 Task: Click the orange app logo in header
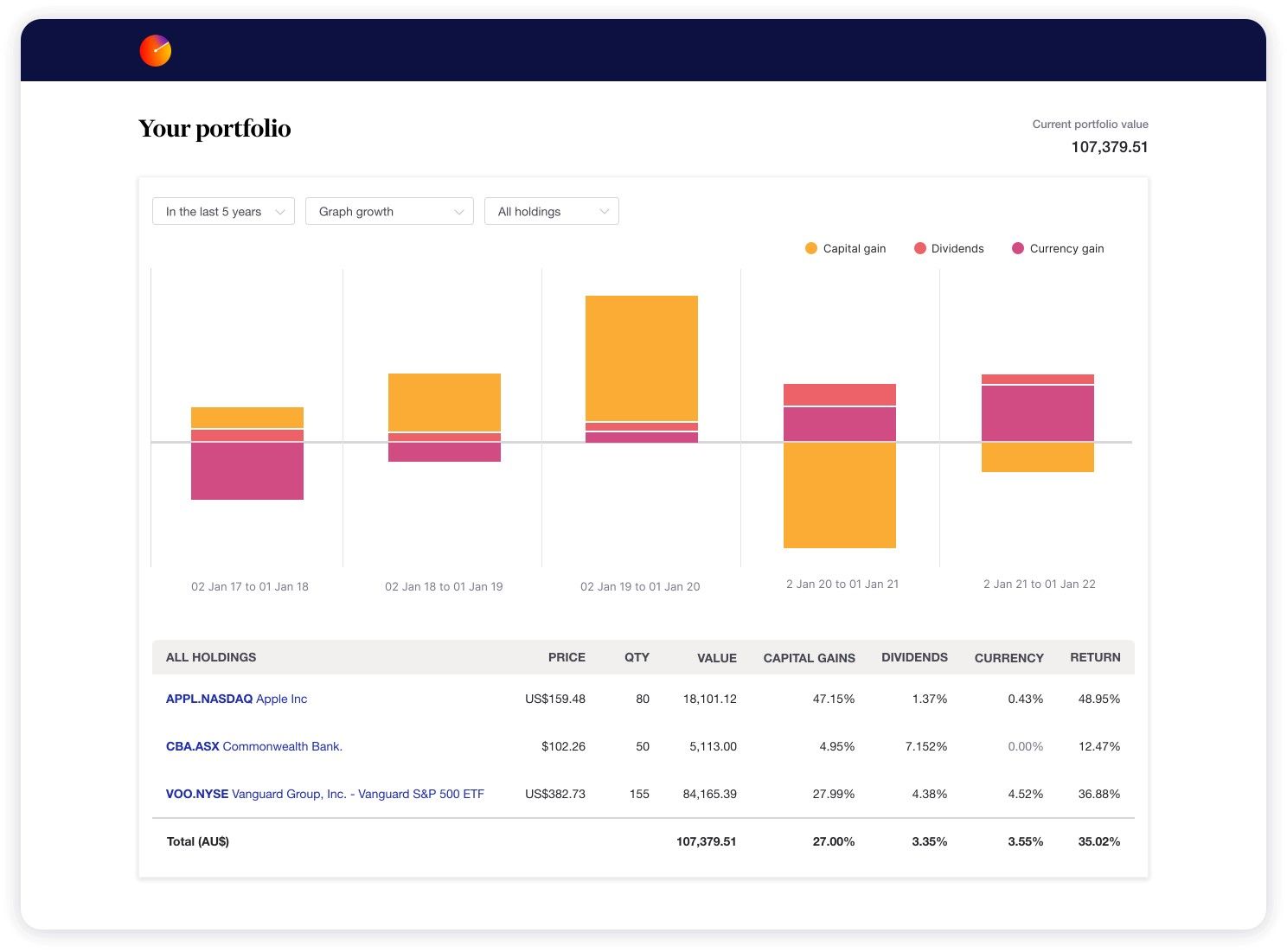156,51
